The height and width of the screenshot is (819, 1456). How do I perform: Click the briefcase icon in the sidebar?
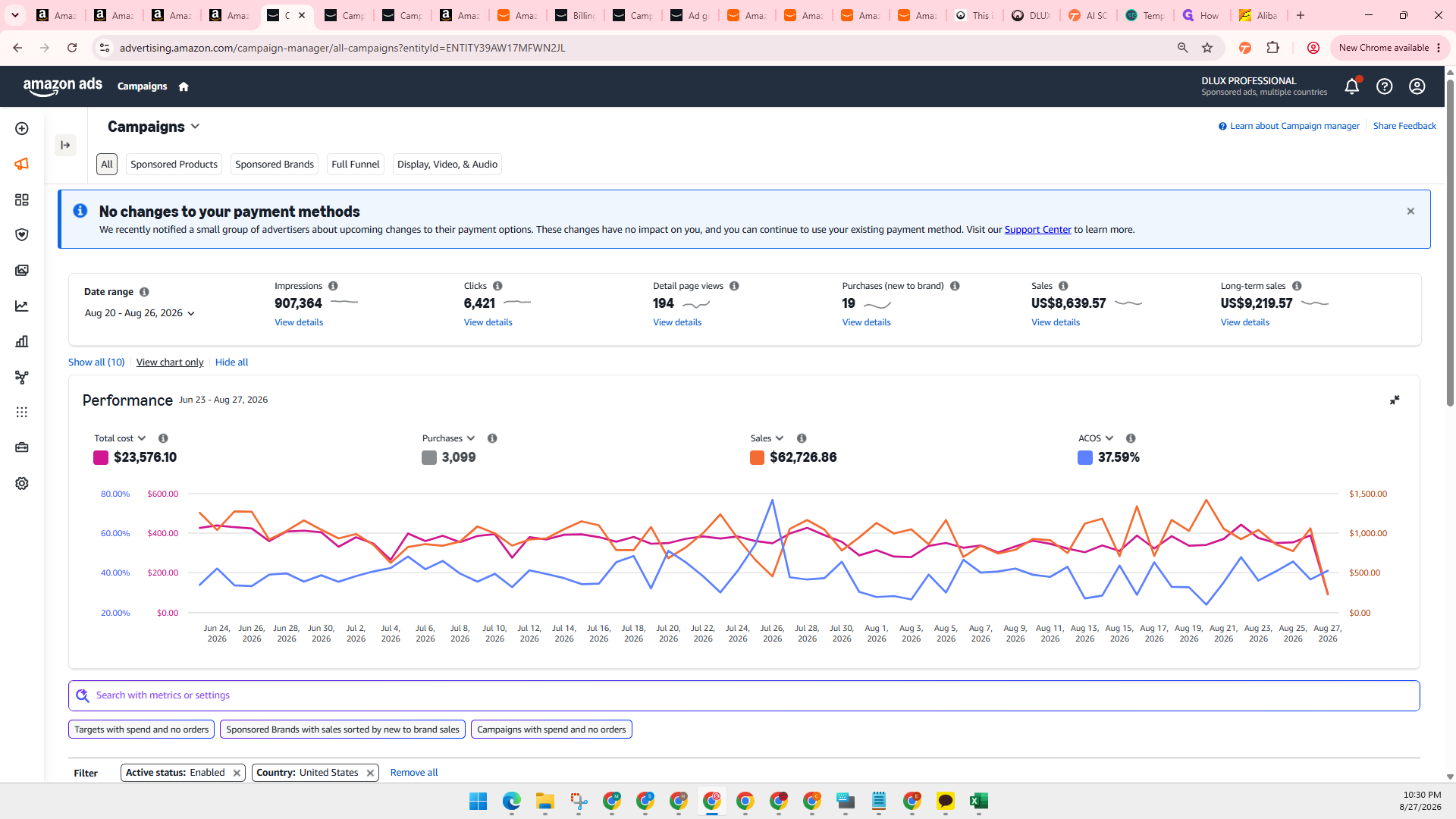(x=22, y=447)
